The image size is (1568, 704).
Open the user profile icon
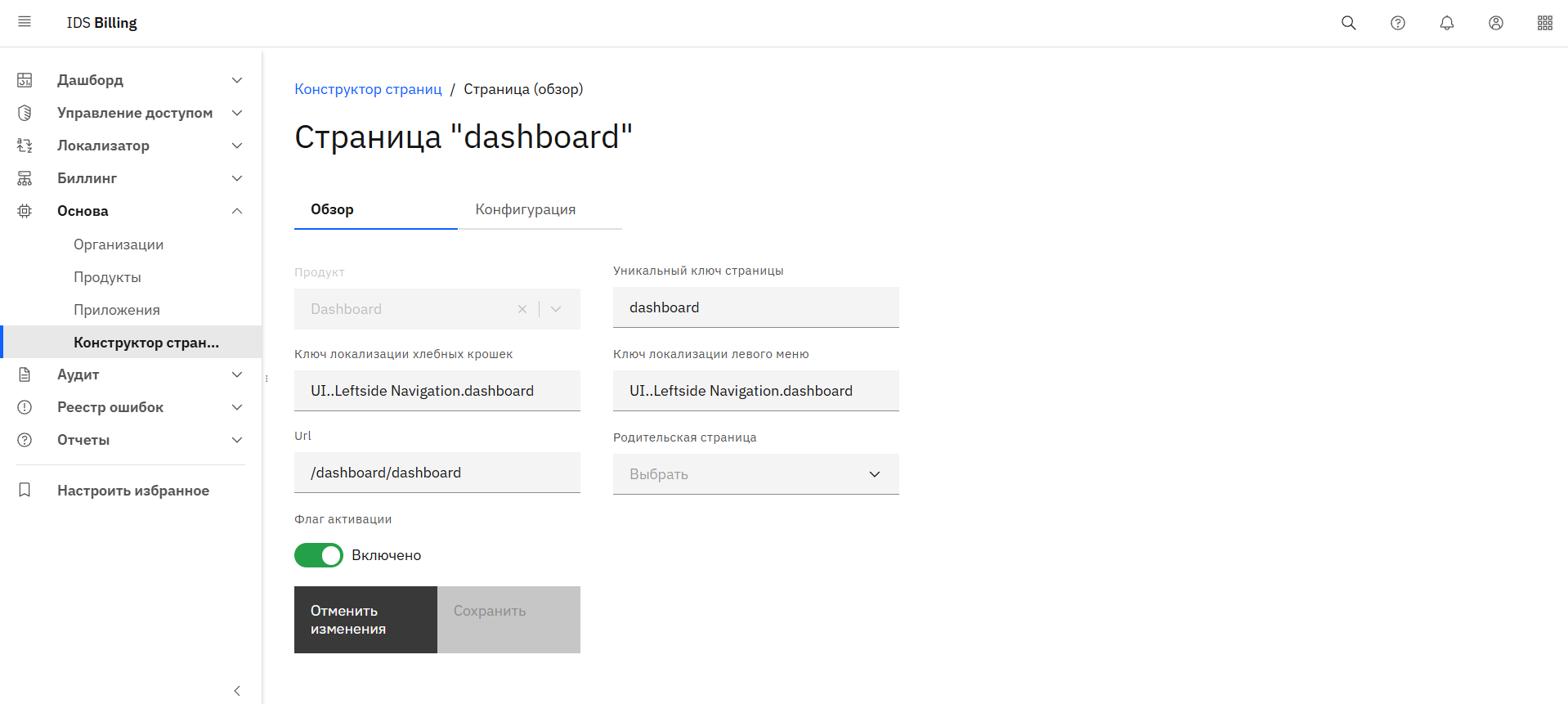tap(1496, 23)
